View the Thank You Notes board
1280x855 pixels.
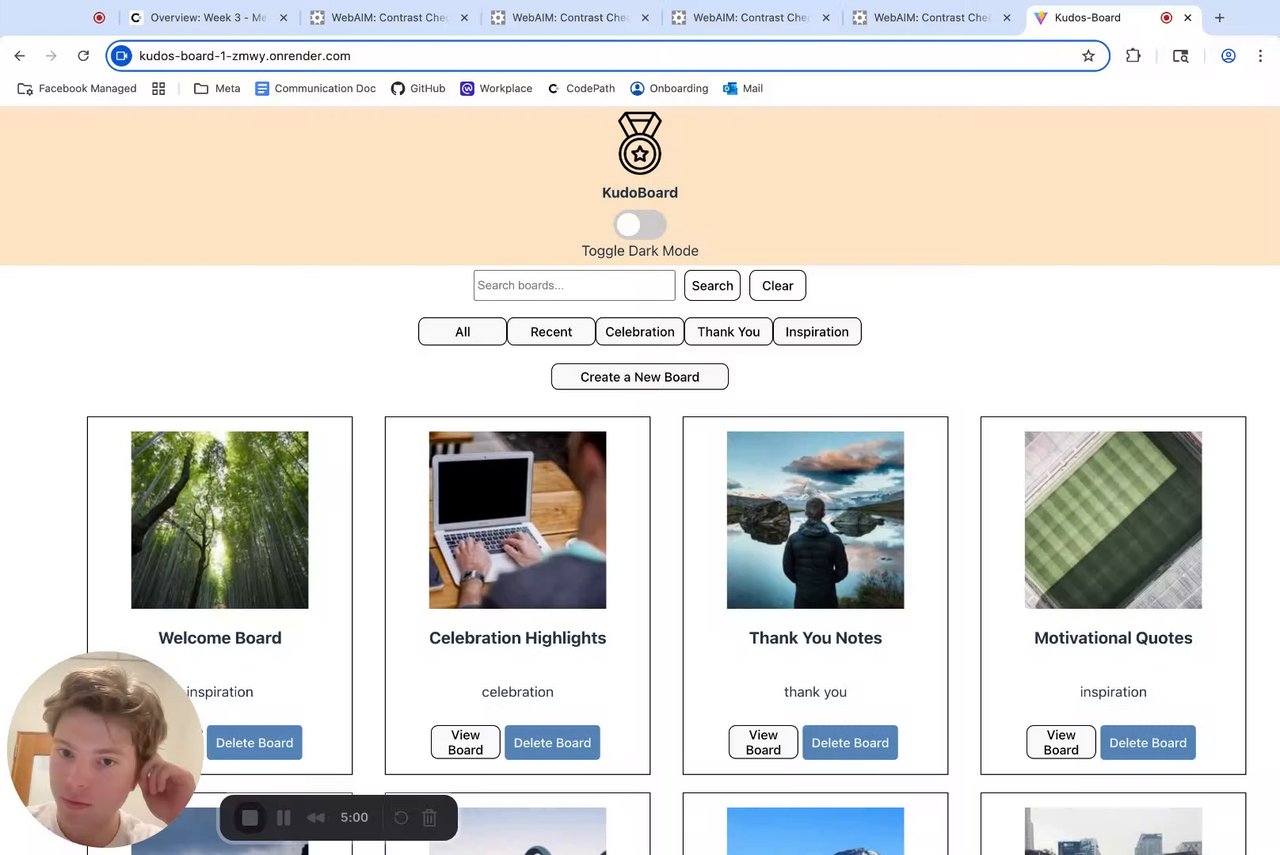pos(763,742)
